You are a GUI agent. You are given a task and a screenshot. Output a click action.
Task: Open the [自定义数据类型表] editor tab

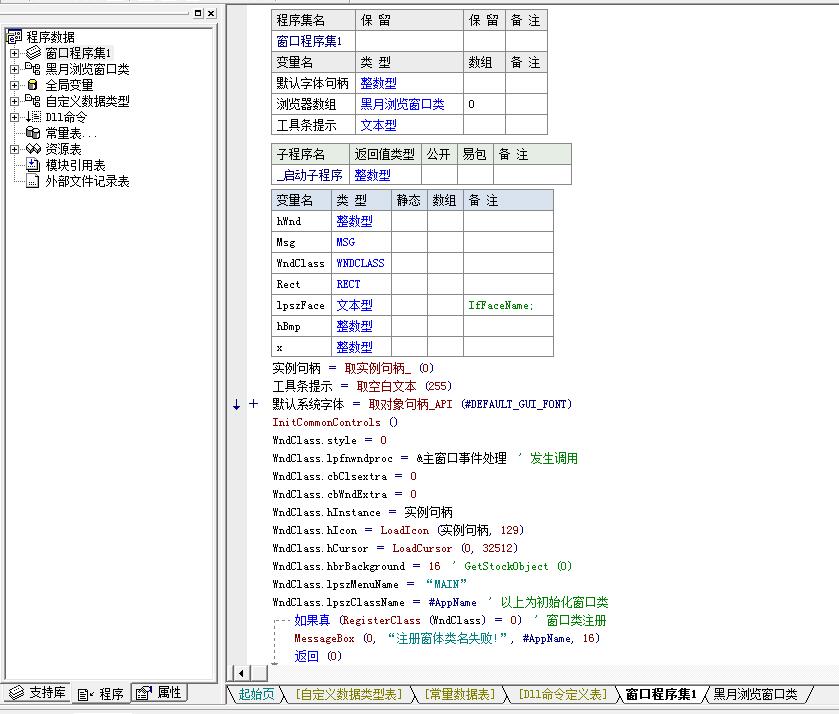pos(348,694)
